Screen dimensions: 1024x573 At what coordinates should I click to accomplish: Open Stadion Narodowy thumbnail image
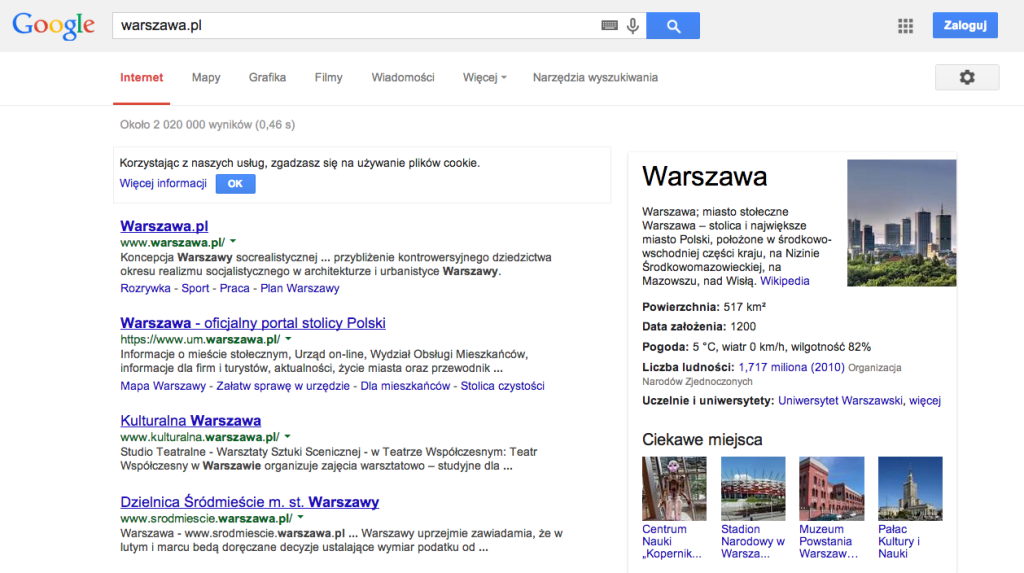pos(753,488)
